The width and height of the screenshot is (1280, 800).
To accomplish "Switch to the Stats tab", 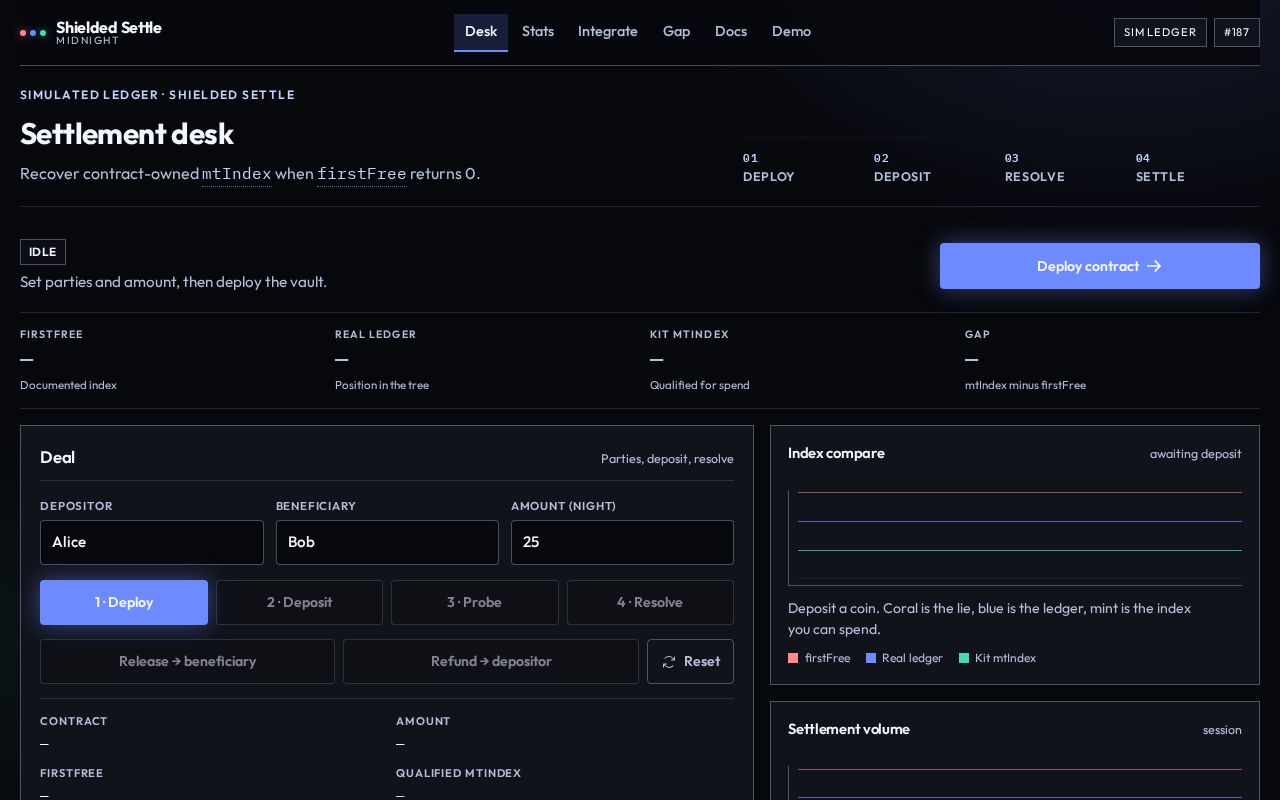I will [538, 32].
